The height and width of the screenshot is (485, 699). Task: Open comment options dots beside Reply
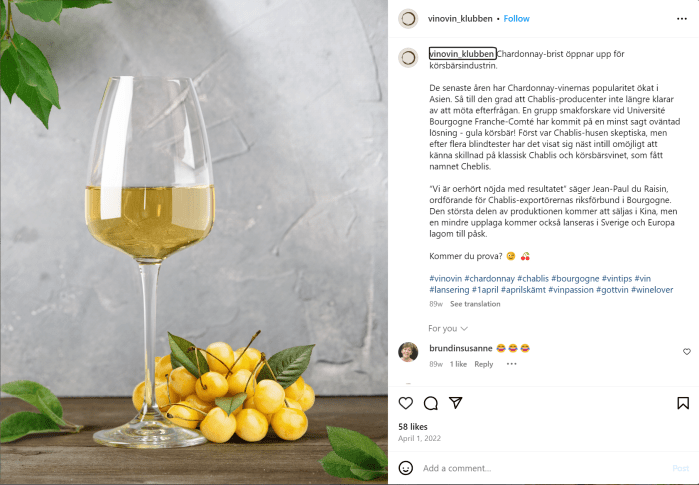tap(511, 364)
